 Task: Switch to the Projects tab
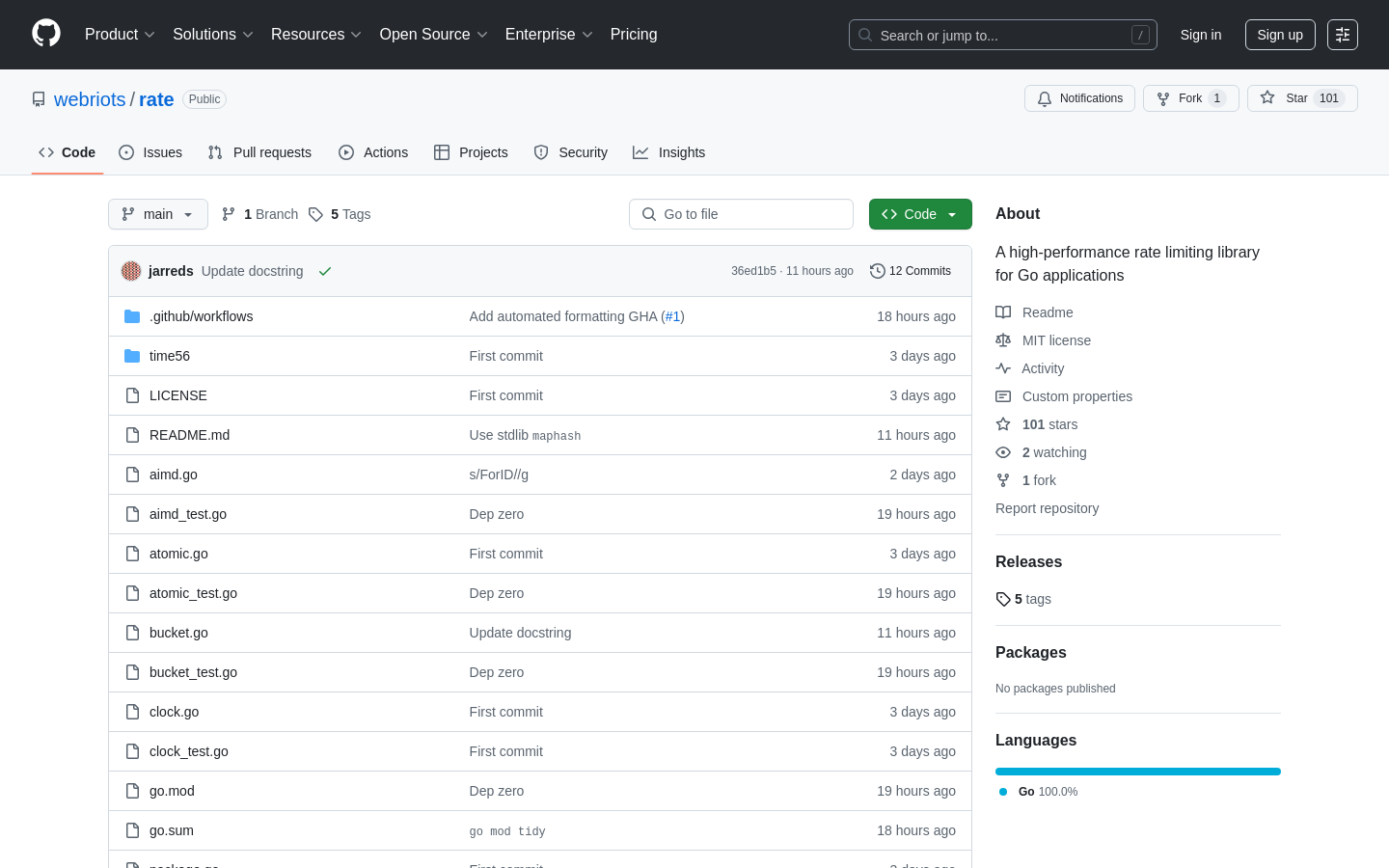click(471, 152)
